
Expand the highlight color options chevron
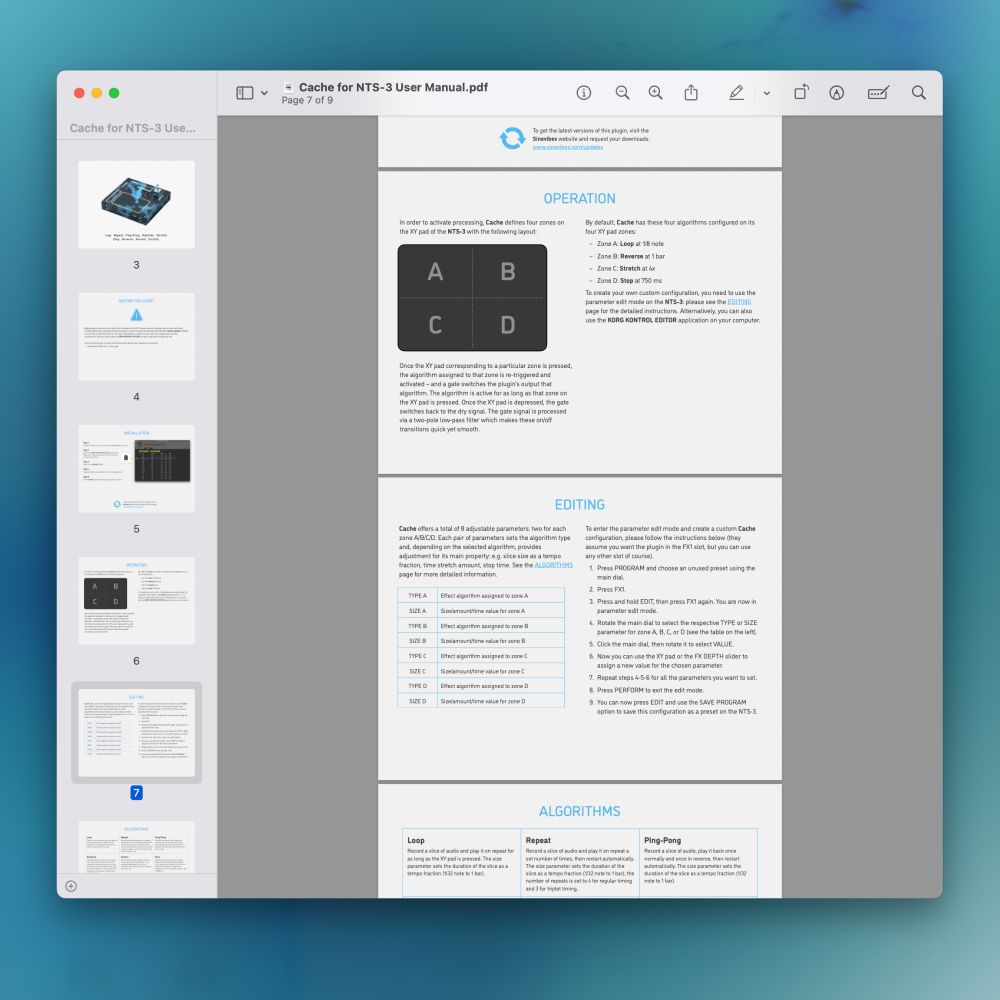point(767,93)
